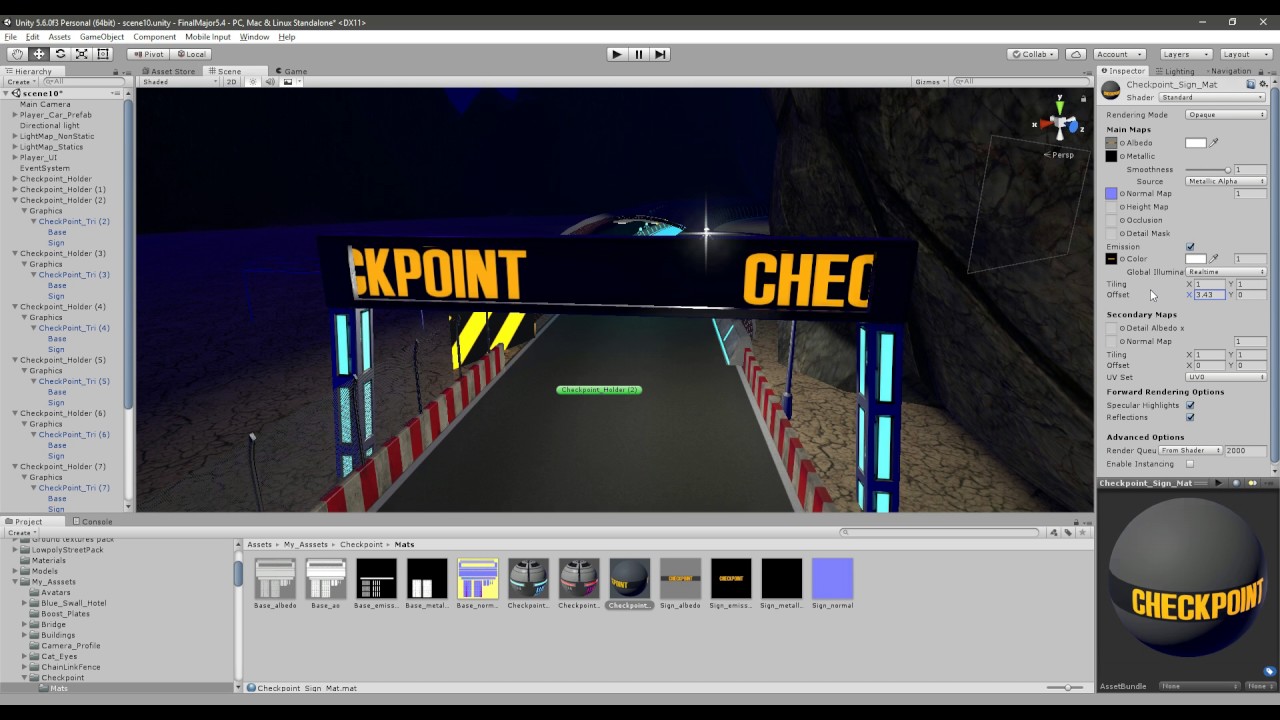The width and height of the screenshot is (1280, 720).
Task: Click the Step frame button
Action: tap(660, 54)
